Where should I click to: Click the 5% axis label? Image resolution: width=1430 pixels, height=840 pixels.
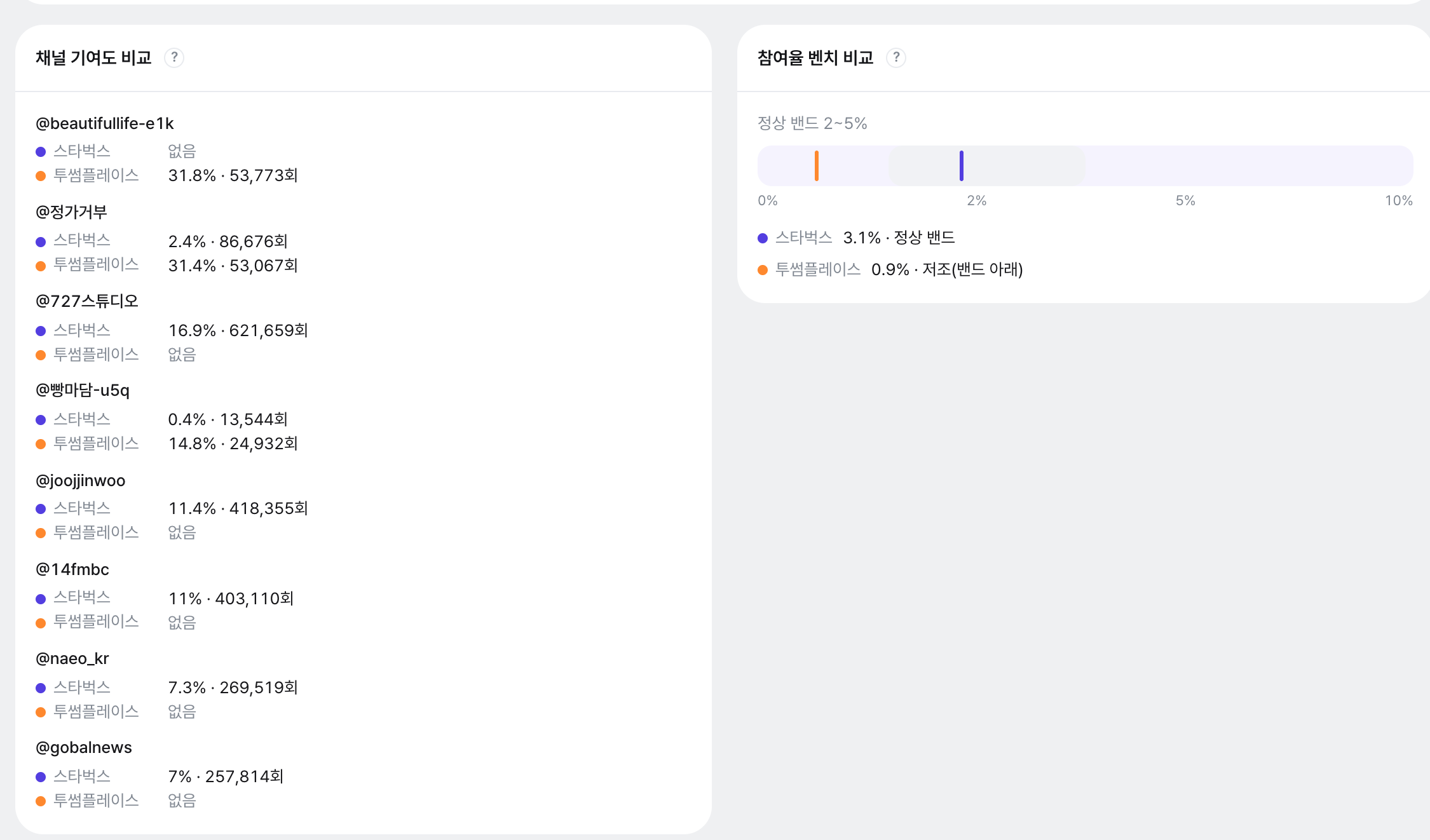pos(1185,201)
